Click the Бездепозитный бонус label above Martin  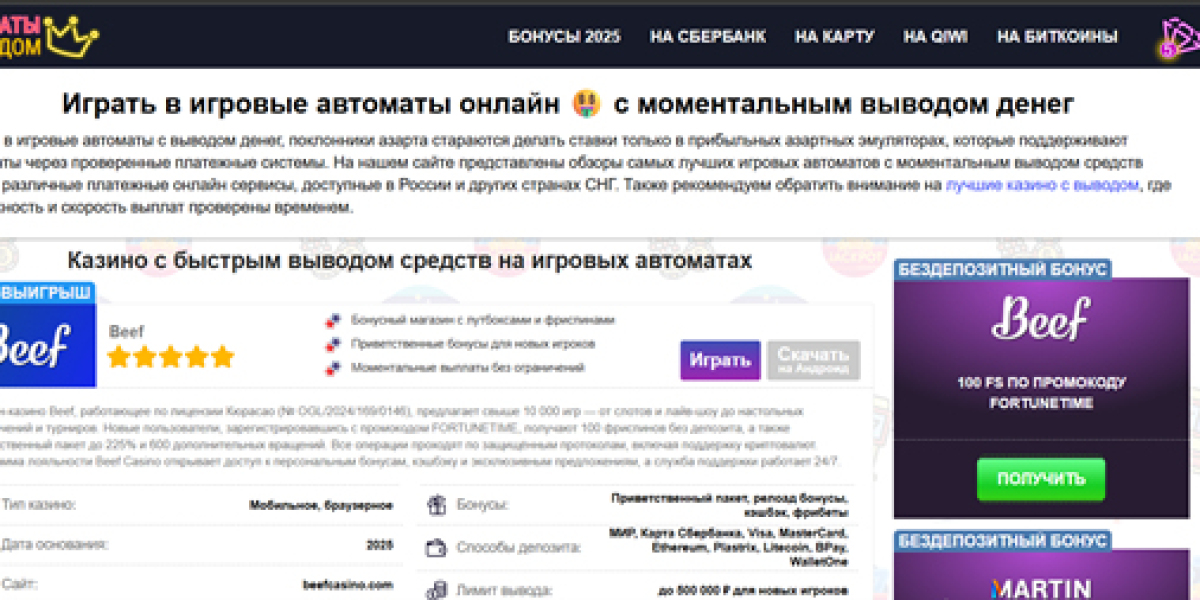[1002, 540]
